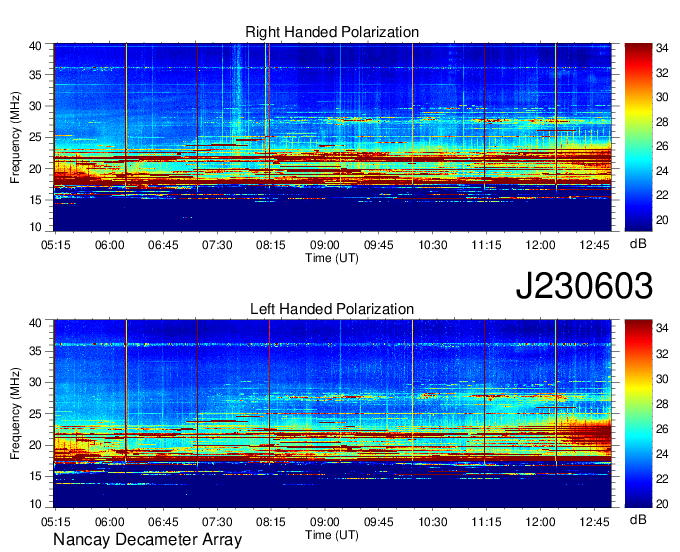Click the 08:15 time tick on Right Handed plot
Screen dimensions: 680x552
point(271,245)
